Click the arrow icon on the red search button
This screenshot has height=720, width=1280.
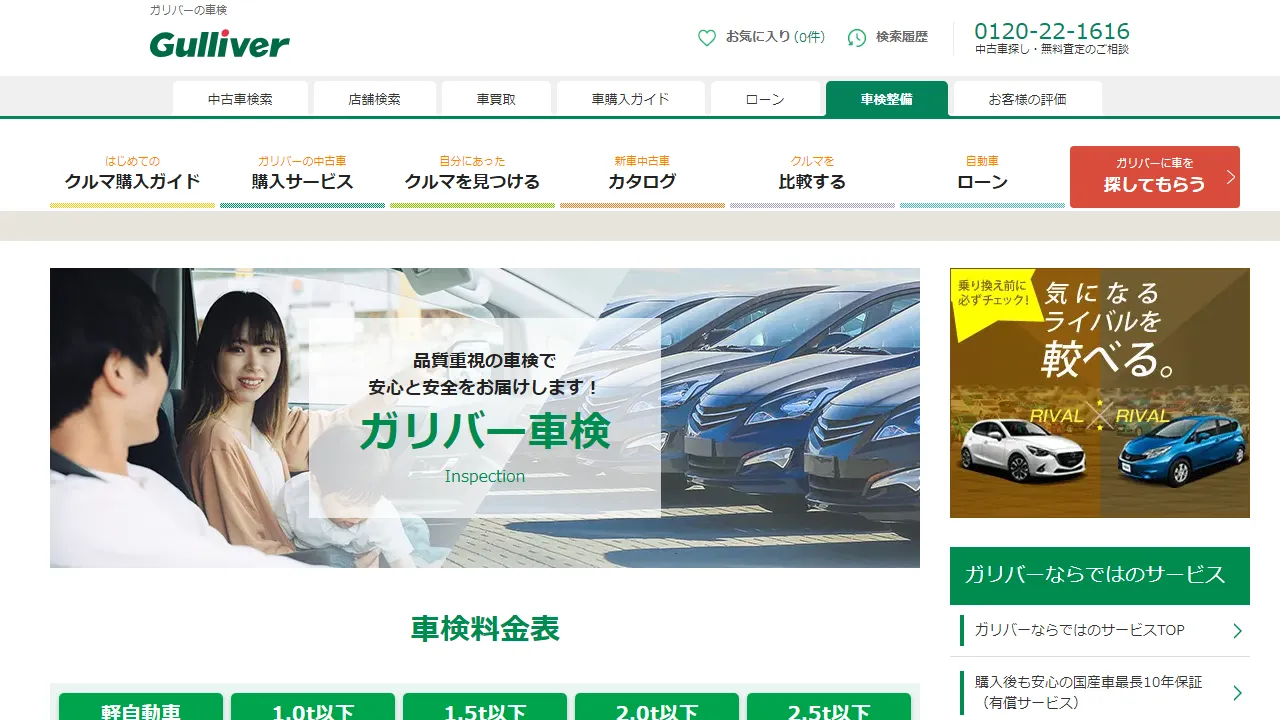(x=1230, y=177)
